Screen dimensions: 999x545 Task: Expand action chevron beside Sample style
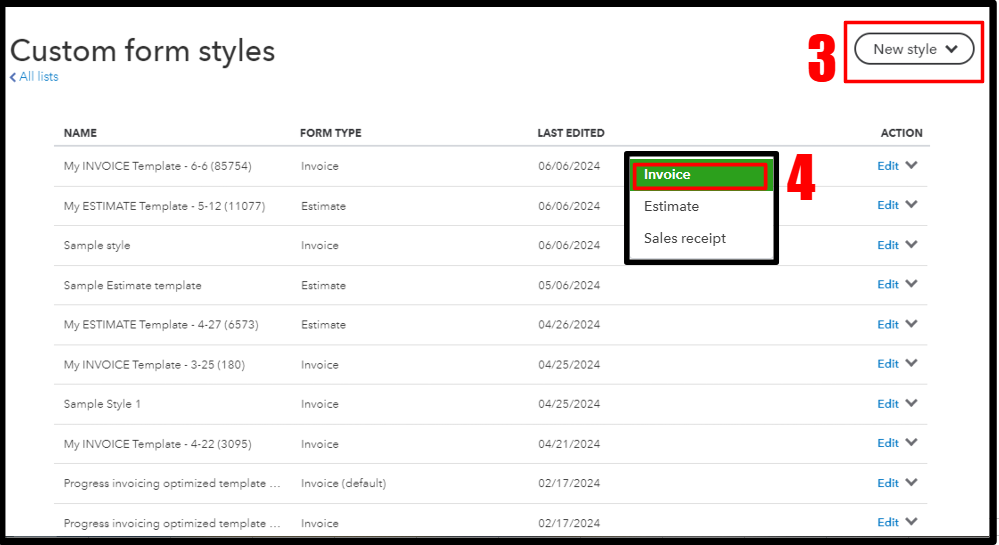[911, 245]
